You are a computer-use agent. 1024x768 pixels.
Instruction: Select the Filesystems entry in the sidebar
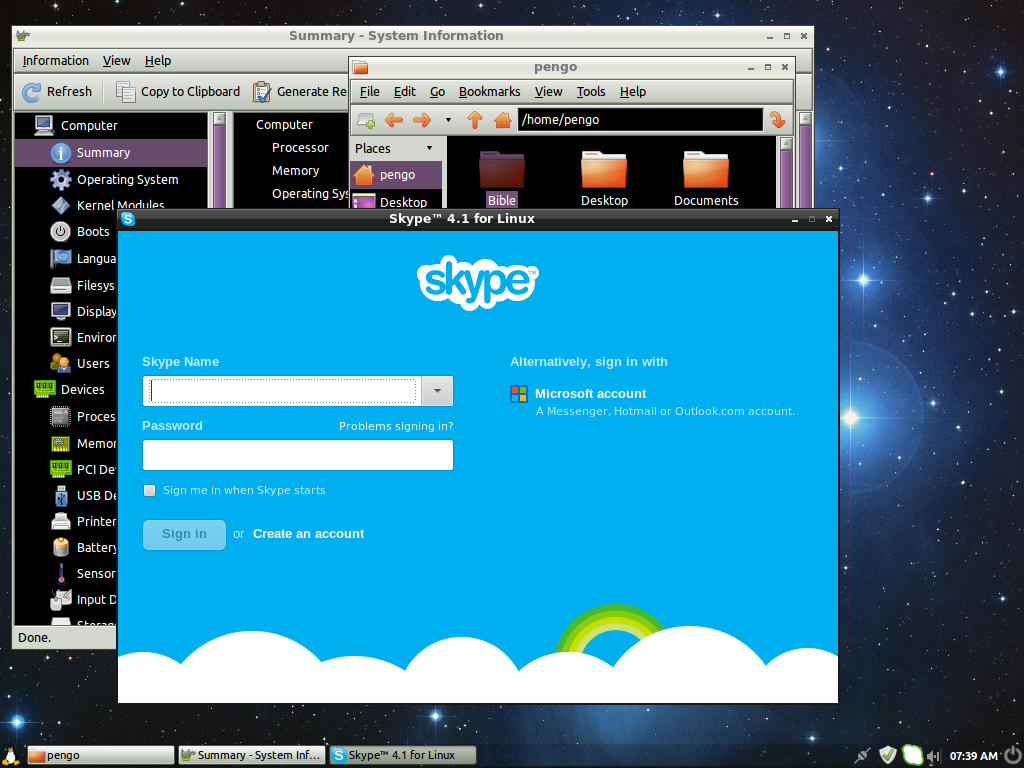pos(82,285)
